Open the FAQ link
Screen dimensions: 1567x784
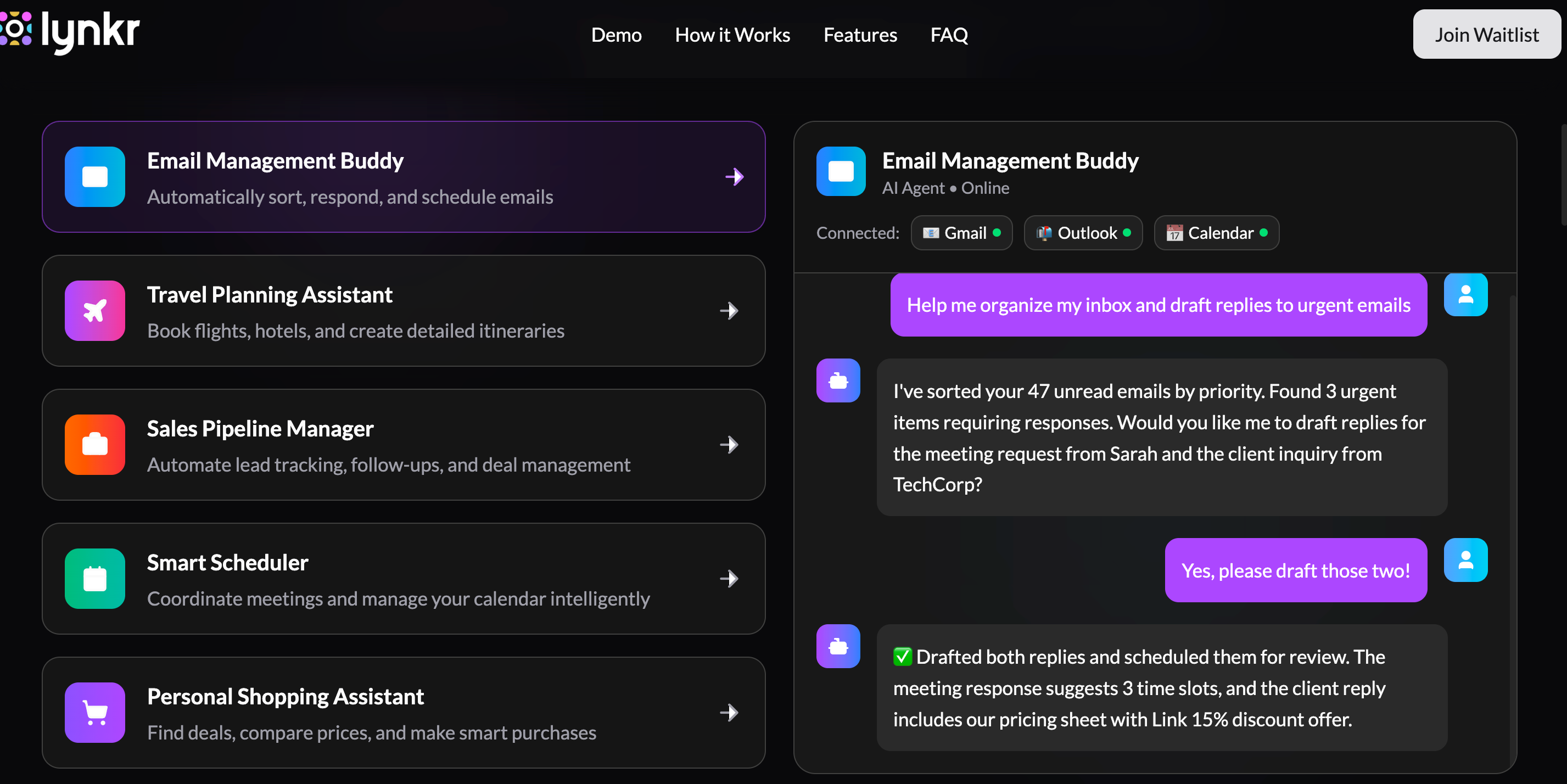[x=948, y=35]
